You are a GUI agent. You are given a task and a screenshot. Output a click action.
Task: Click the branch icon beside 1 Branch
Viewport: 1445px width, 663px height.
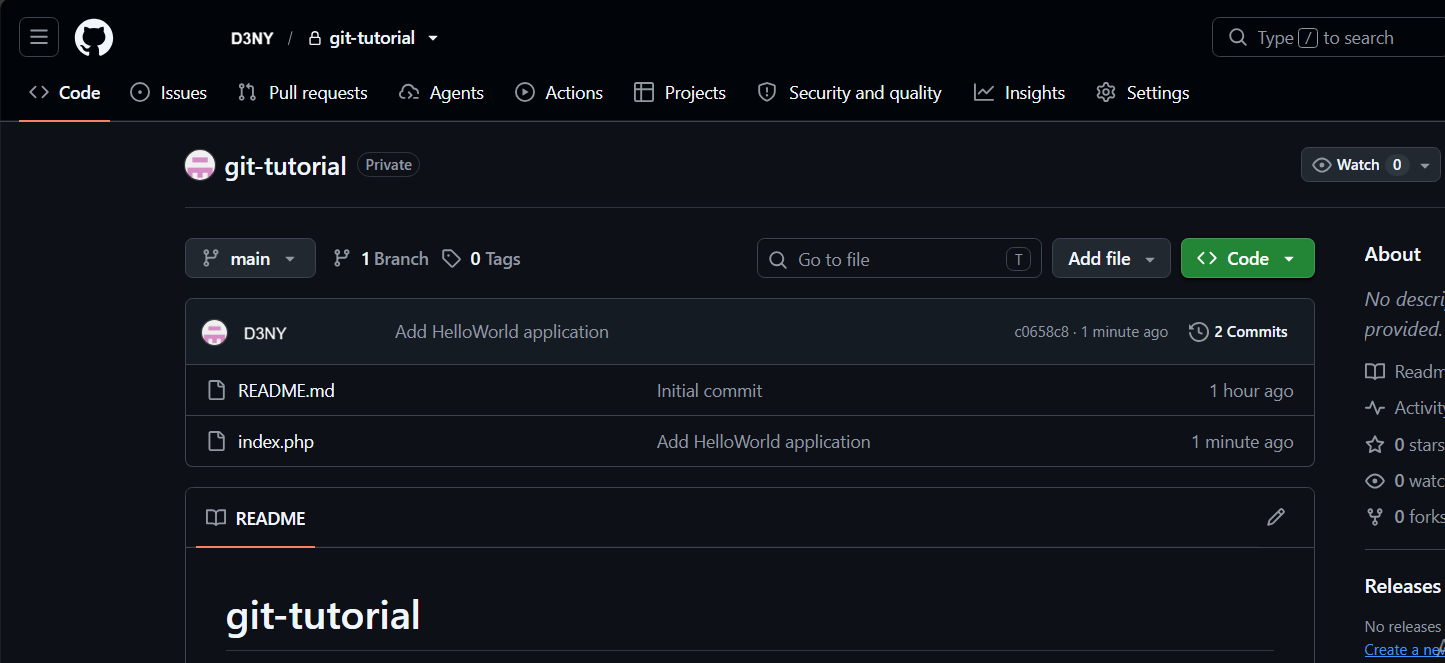342,259
